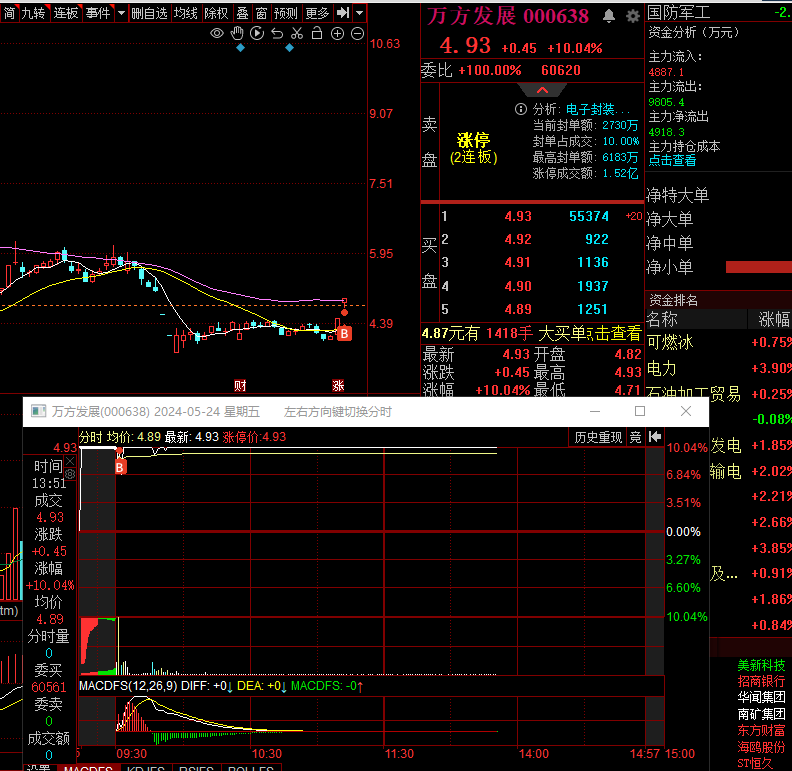
Task: Select the scissors cut tool
Action: [297, 34]
